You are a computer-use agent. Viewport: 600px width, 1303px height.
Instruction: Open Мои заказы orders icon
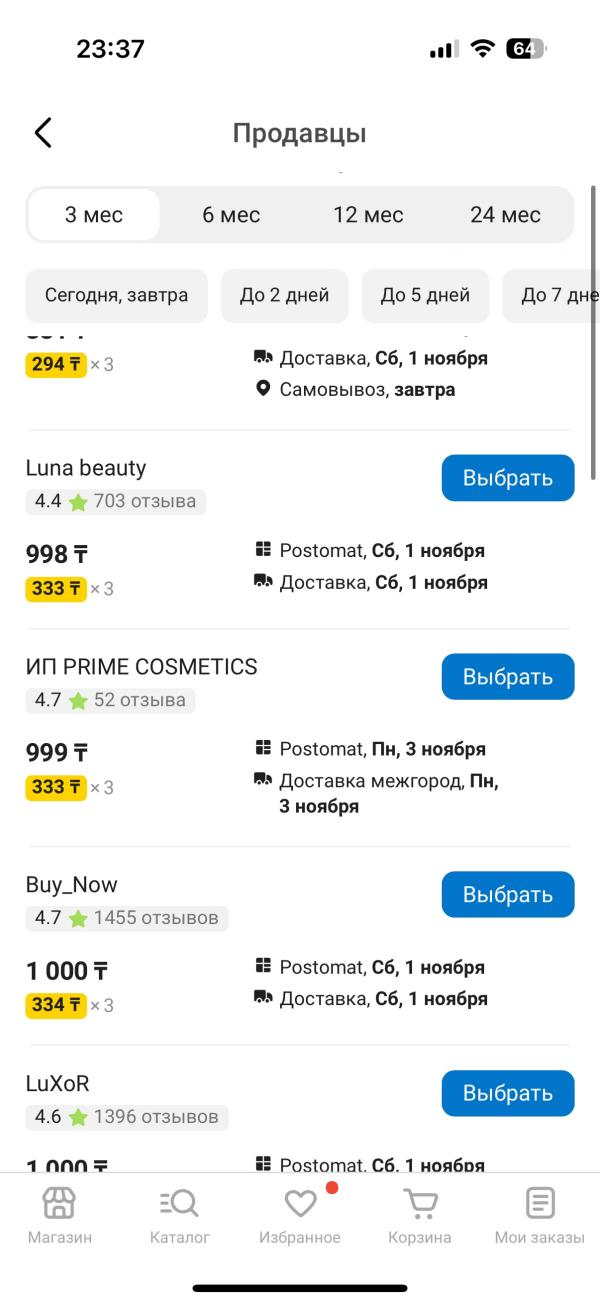tap(540, 1203)
